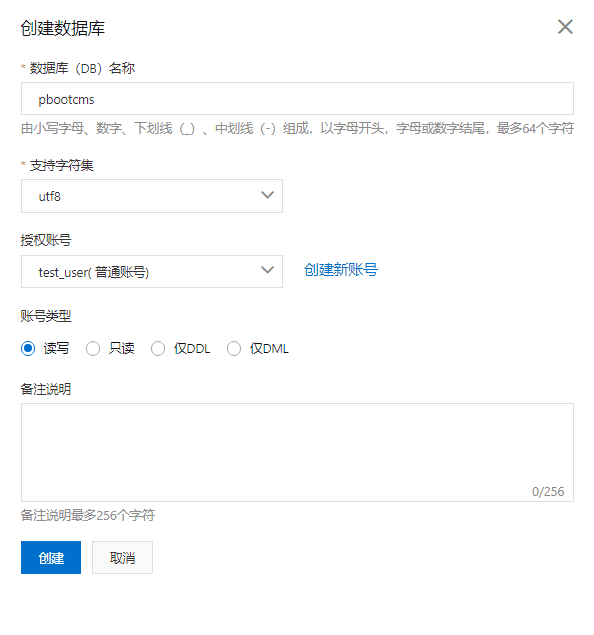Click the naming rule hint under database name
The height and width of the screenshot is (635, 594).
[297, 128]
